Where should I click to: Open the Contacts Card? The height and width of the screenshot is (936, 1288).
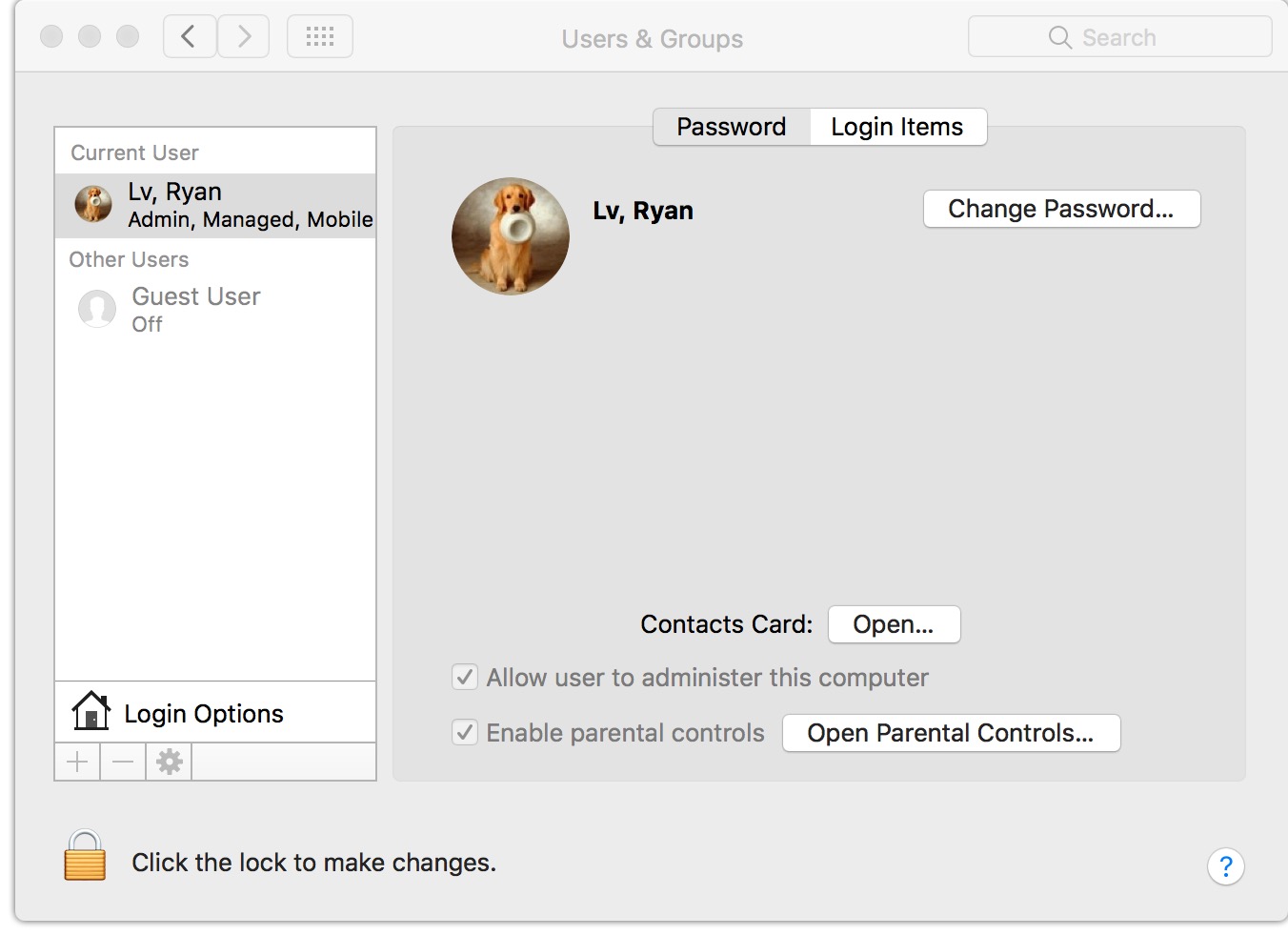coord(894,624)
